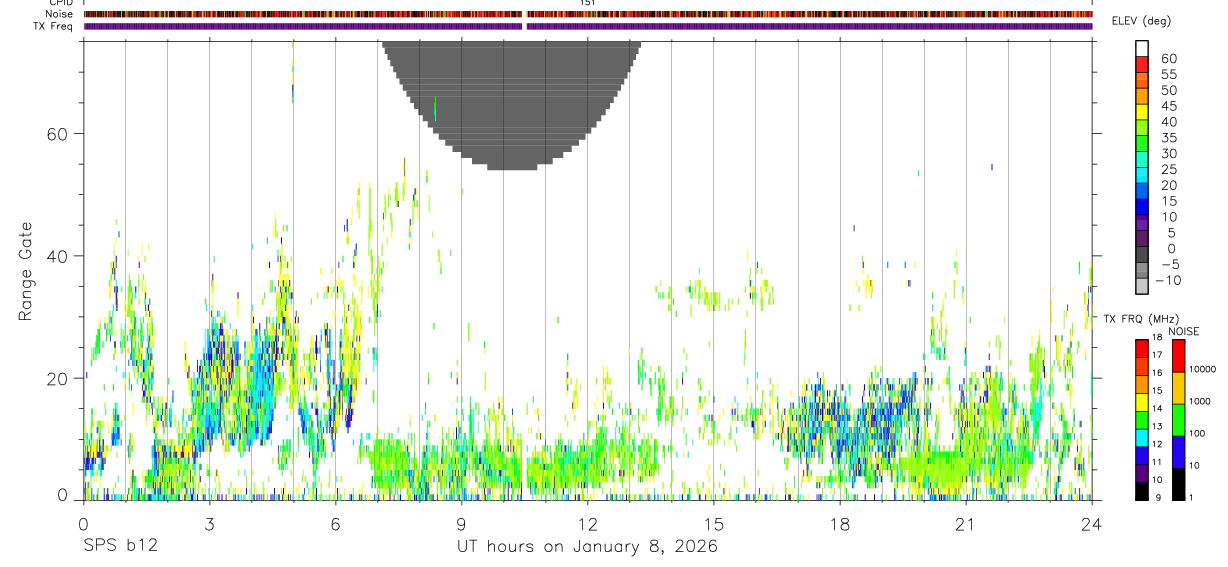This screenshot has width=1228, height=567.
Task: Click the TX Freq row label at top left
Action: [54, 26]
